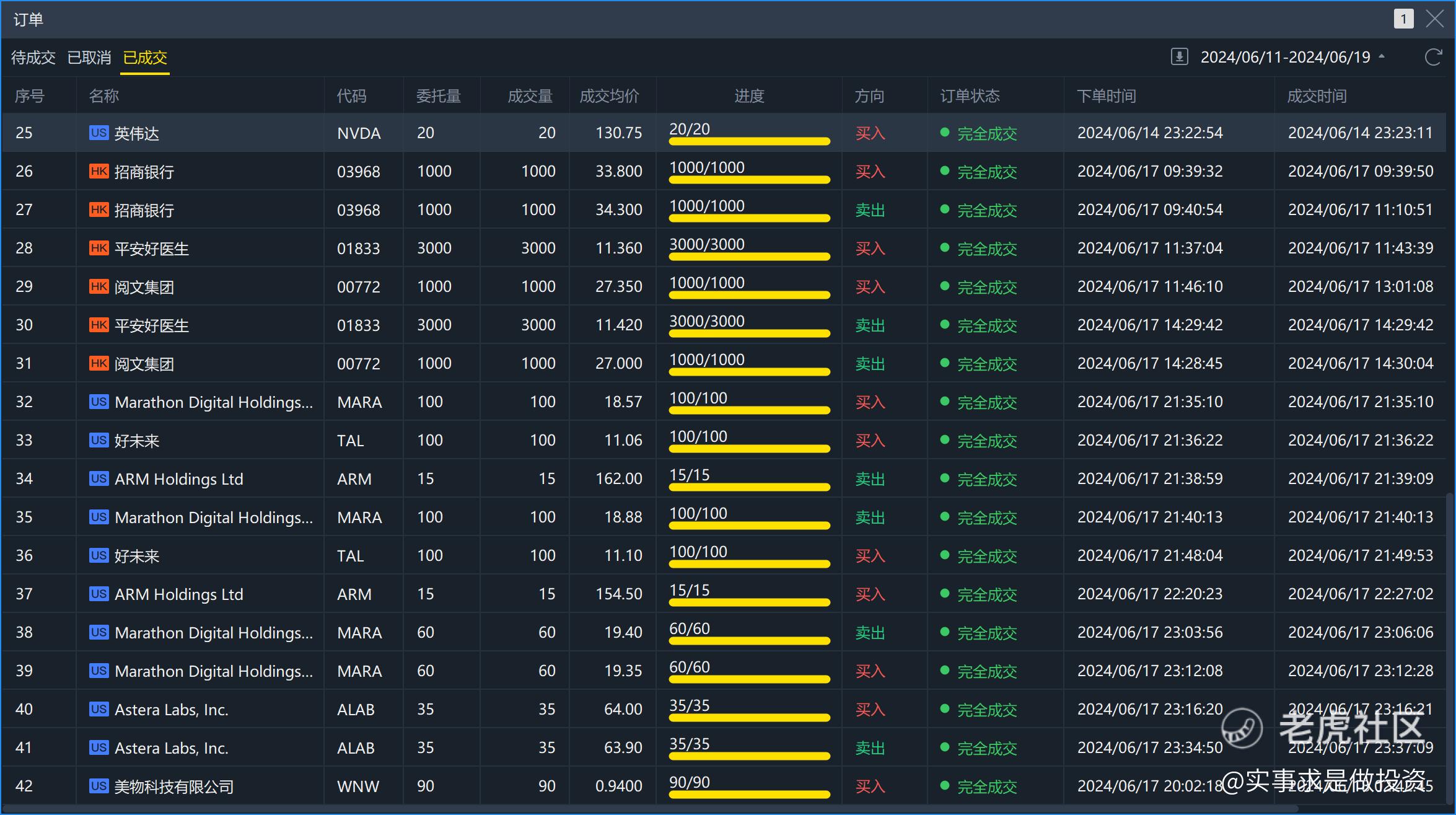
Task: Click the 进度 column header
Action: [750, 96]
